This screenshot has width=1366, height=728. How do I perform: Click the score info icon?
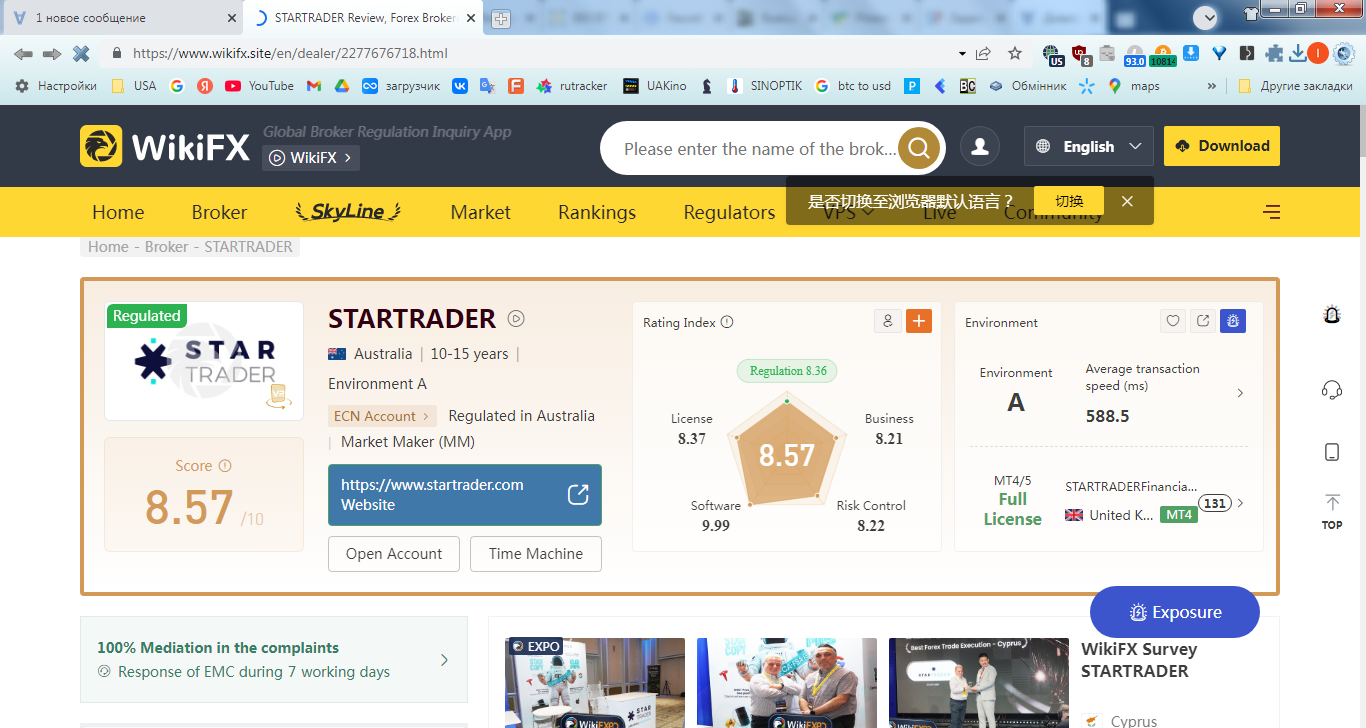tap(225, 466)
